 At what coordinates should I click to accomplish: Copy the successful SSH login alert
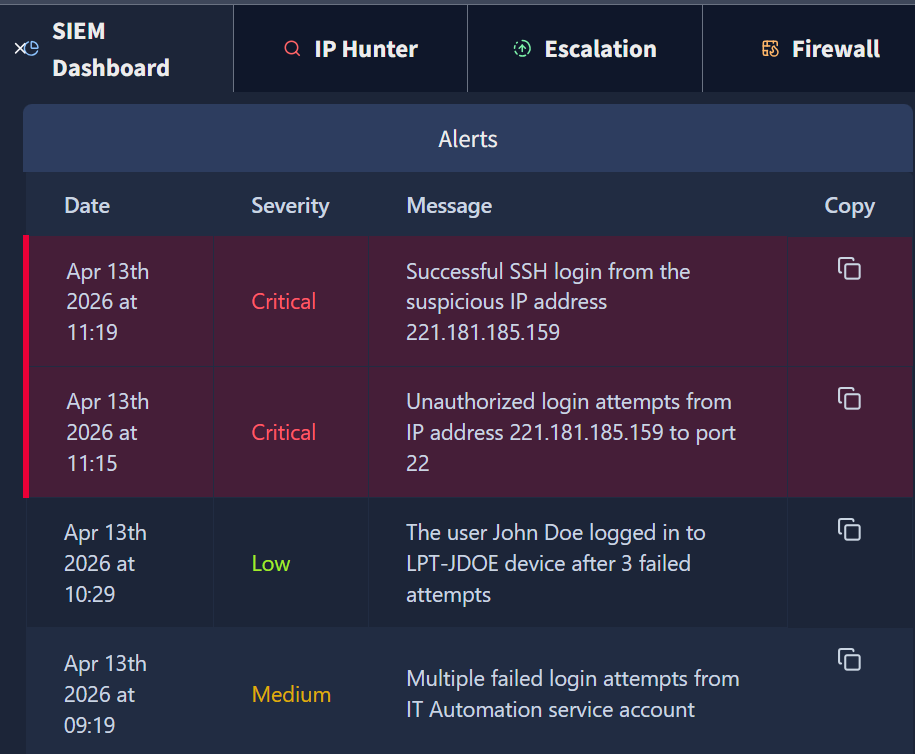[849, 268]
